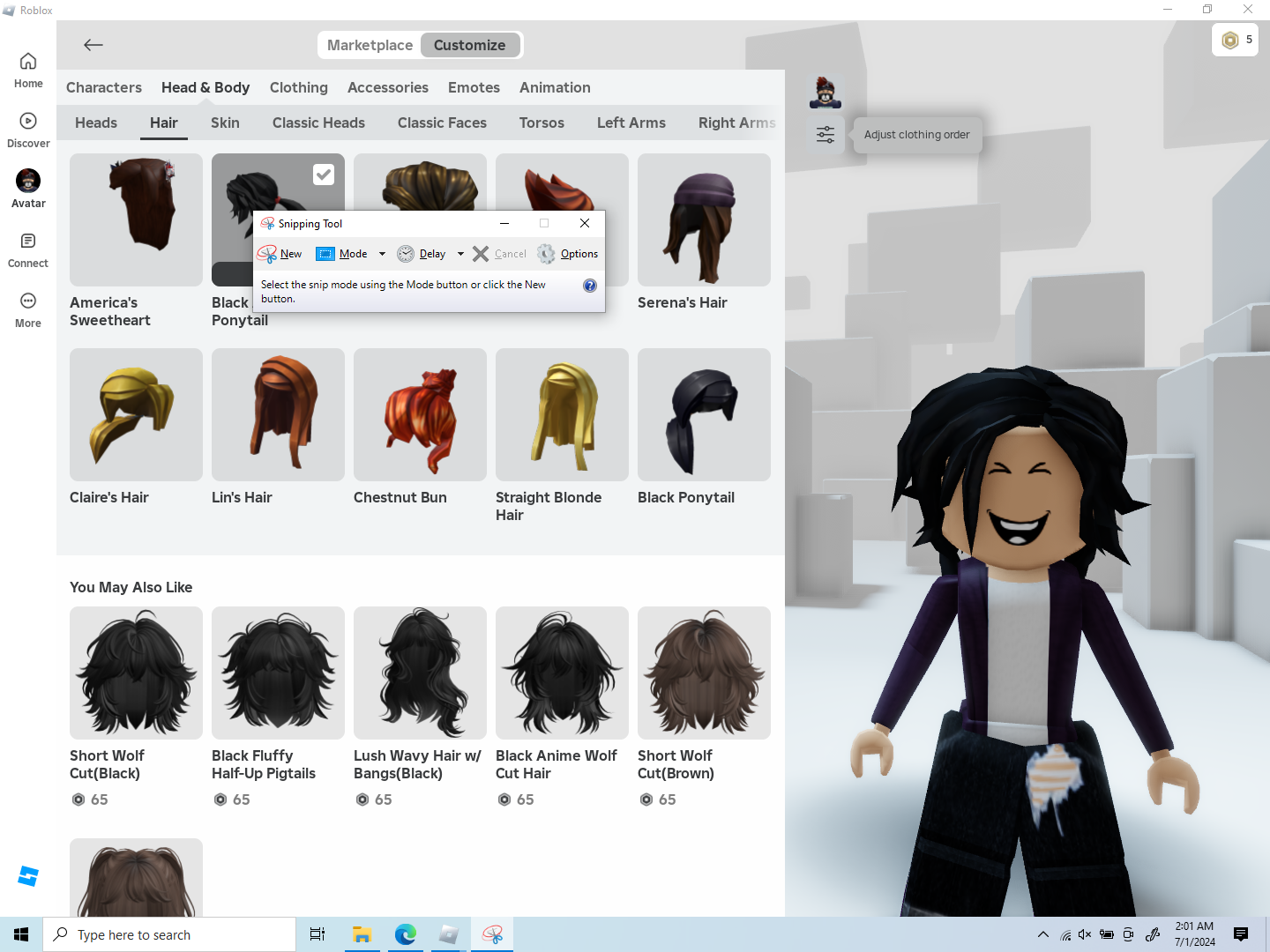Select the Left Arms subcategory
Screen dimensions: 1270x952
coord(631,123)
